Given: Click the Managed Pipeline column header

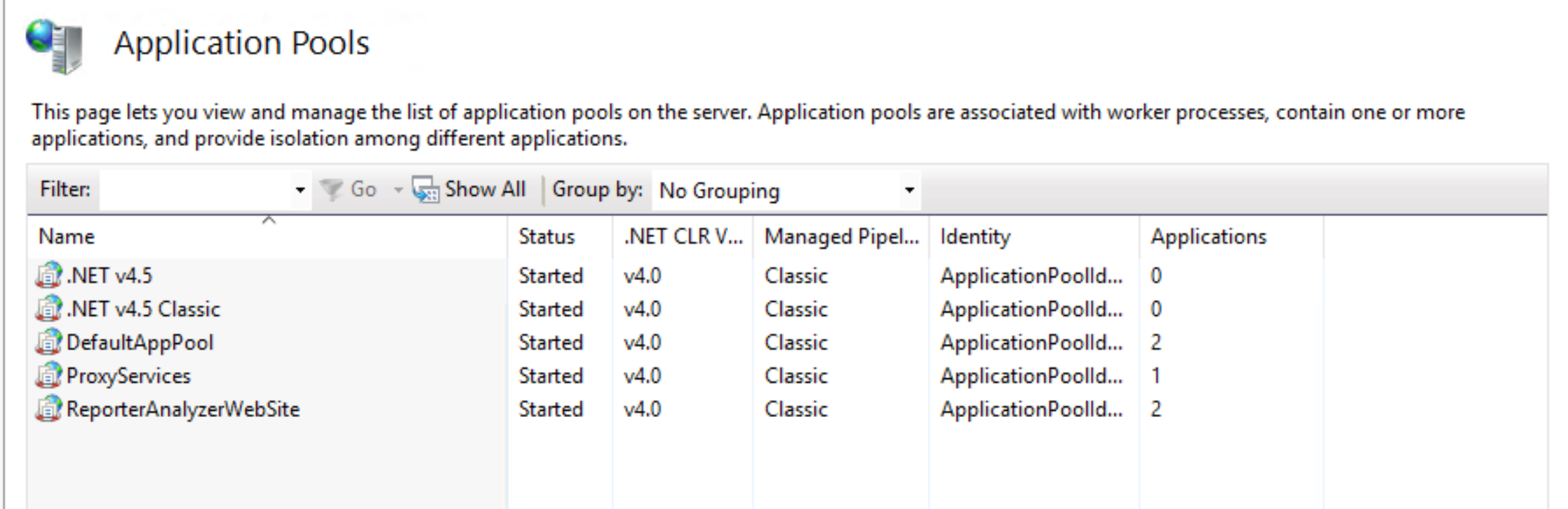Looking at the screenshot, I should [841, 237].
